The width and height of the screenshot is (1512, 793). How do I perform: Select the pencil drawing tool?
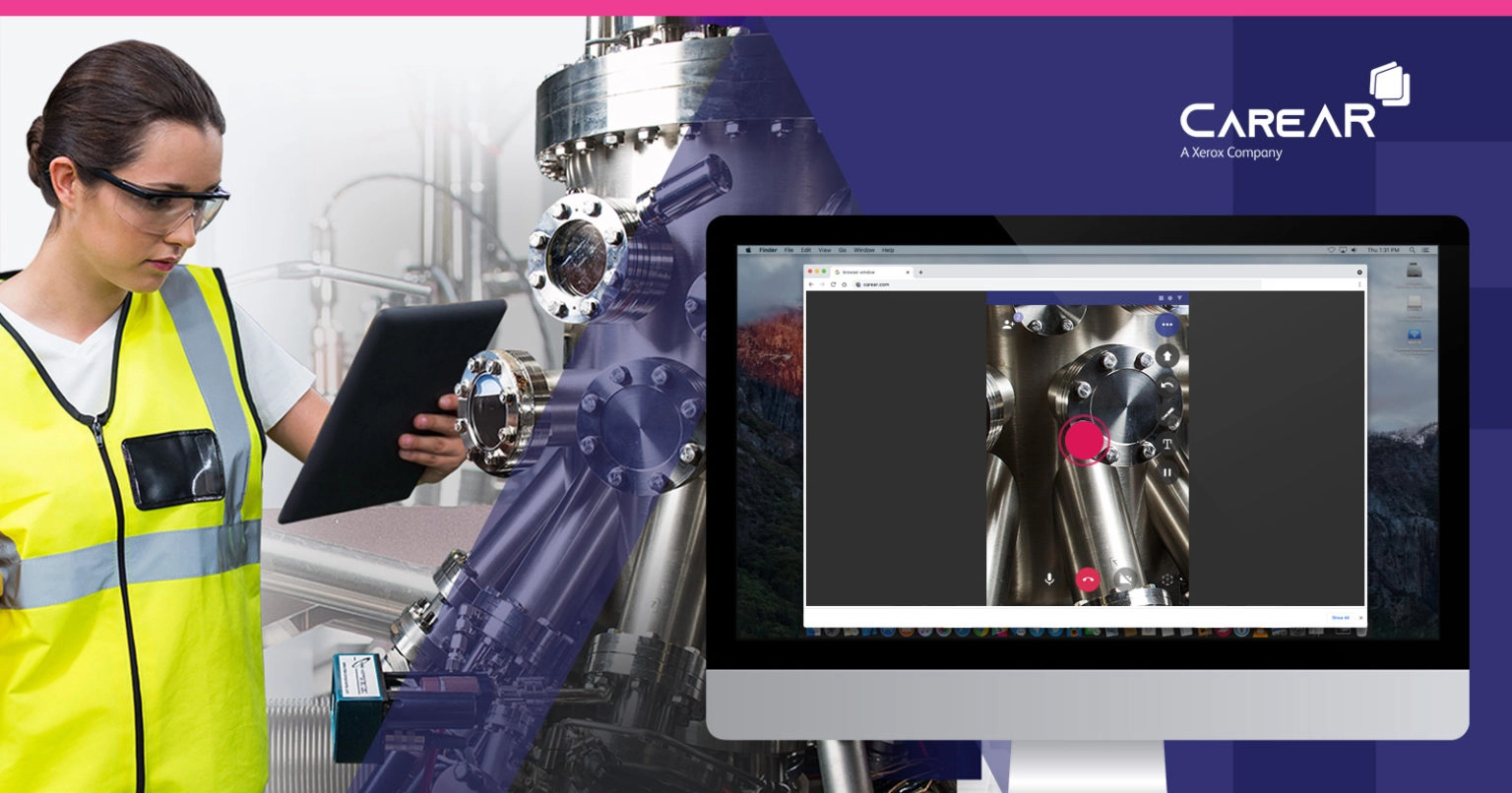pyautogui.click(x=1166, y=415)
